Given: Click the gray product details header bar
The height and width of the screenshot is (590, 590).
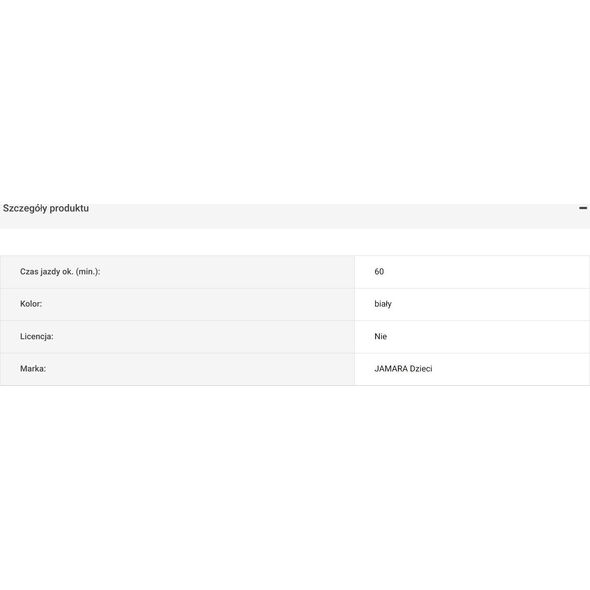Looking at the screenshot, I should pyautogui.click(x=295, y=216).
